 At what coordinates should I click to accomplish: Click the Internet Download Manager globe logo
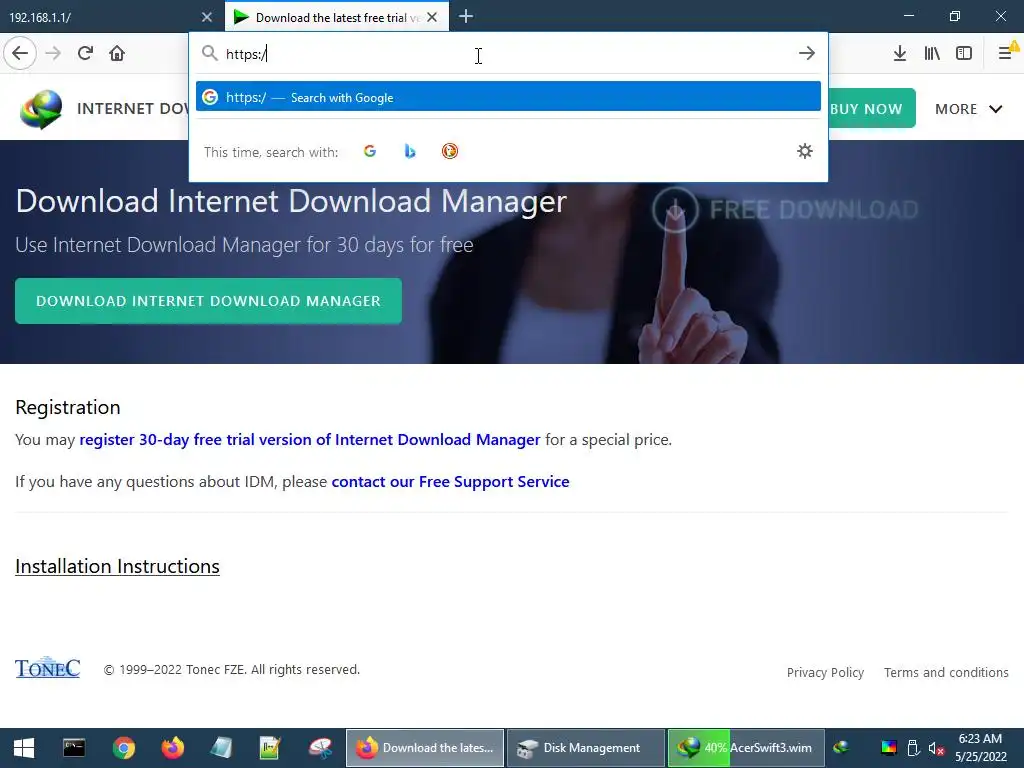(x=41, y=109)
